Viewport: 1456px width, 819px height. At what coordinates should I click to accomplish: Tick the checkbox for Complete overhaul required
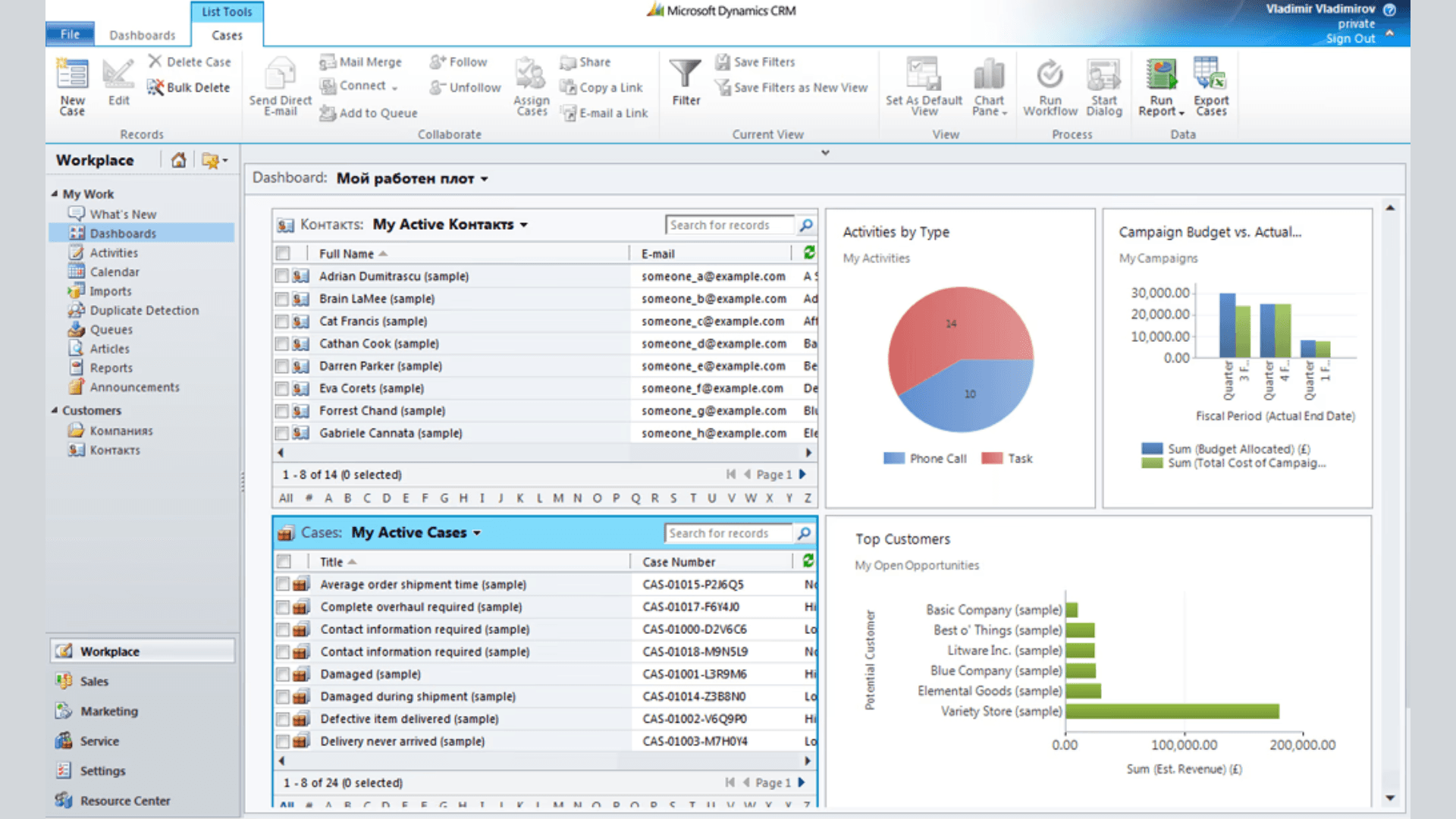tap(283, 607)
